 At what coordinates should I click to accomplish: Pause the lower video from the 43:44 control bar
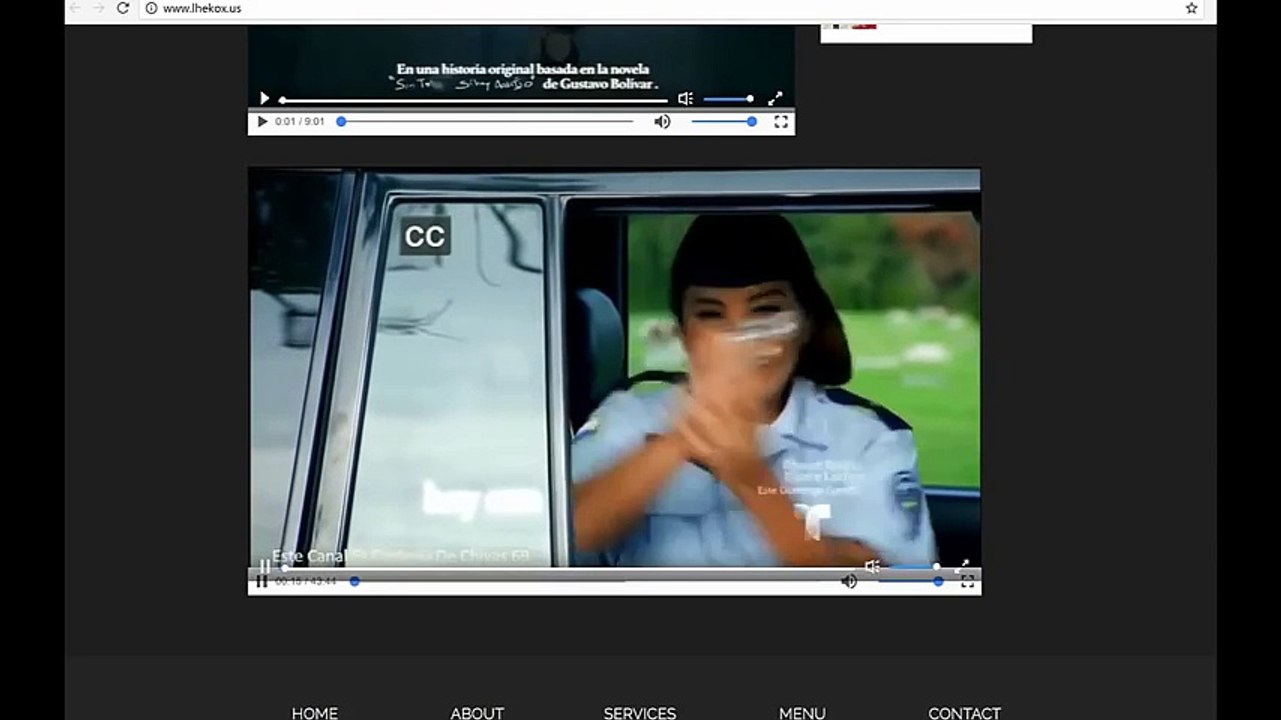coord(261,581)
